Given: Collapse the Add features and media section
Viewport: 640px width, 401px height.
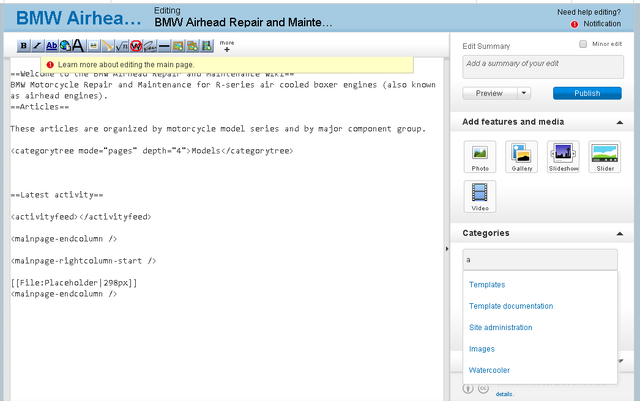Looking at the screenshot, I should click(x=620, y=122).
